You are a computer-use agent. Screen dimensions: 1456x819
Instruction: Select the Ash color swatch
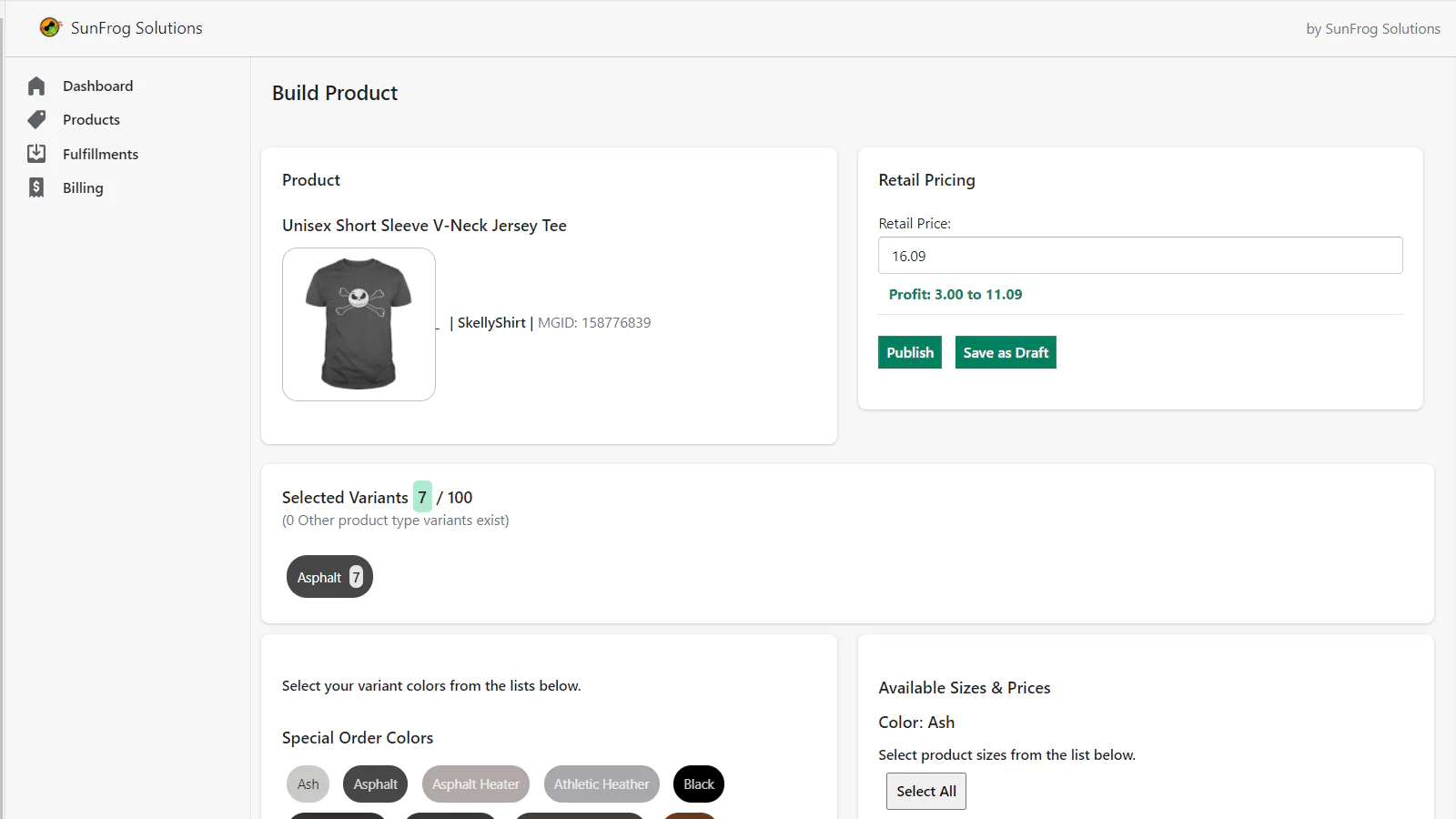[308, 784]
